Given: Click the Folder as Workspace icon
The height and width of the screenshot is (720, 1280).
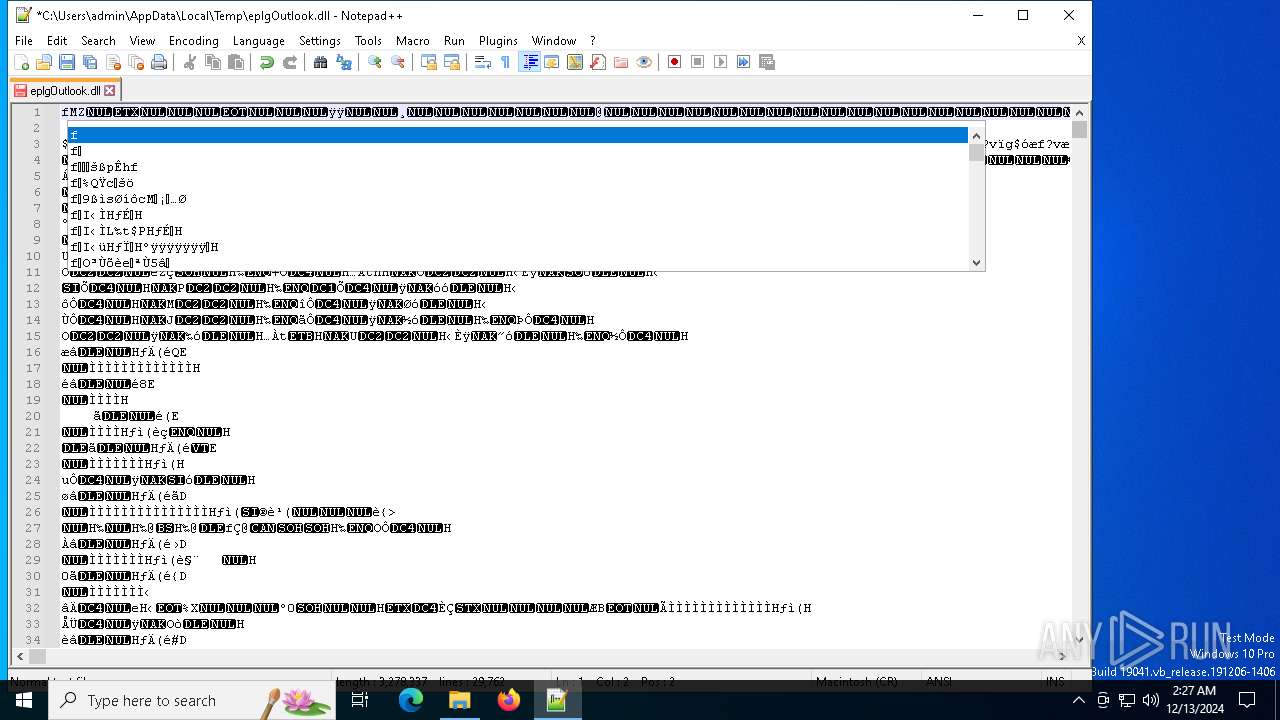Looking at the screenshot, I should tap(621, 62).
